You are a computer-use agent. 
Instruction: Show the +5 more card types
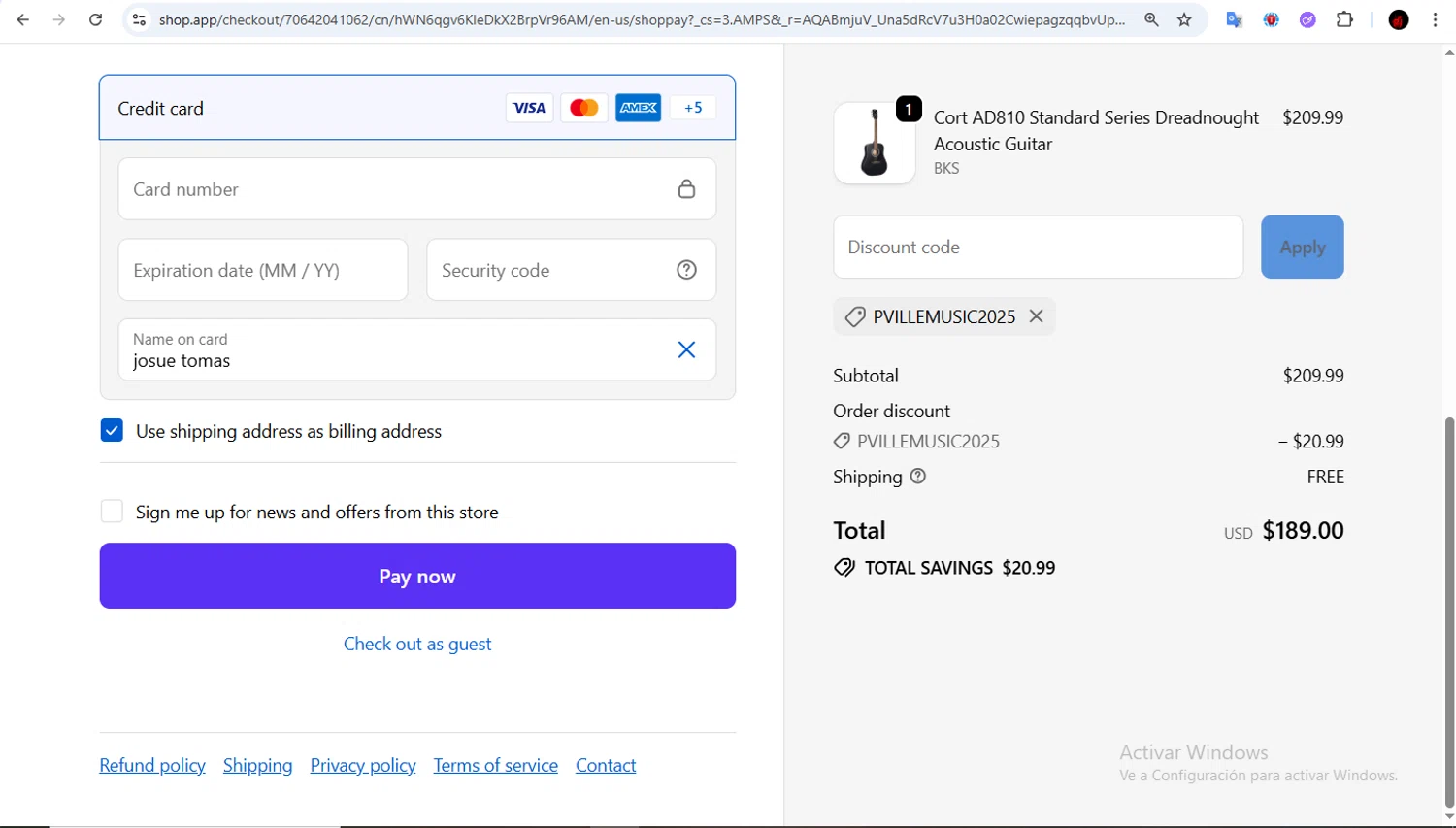(x=693, y=108)
